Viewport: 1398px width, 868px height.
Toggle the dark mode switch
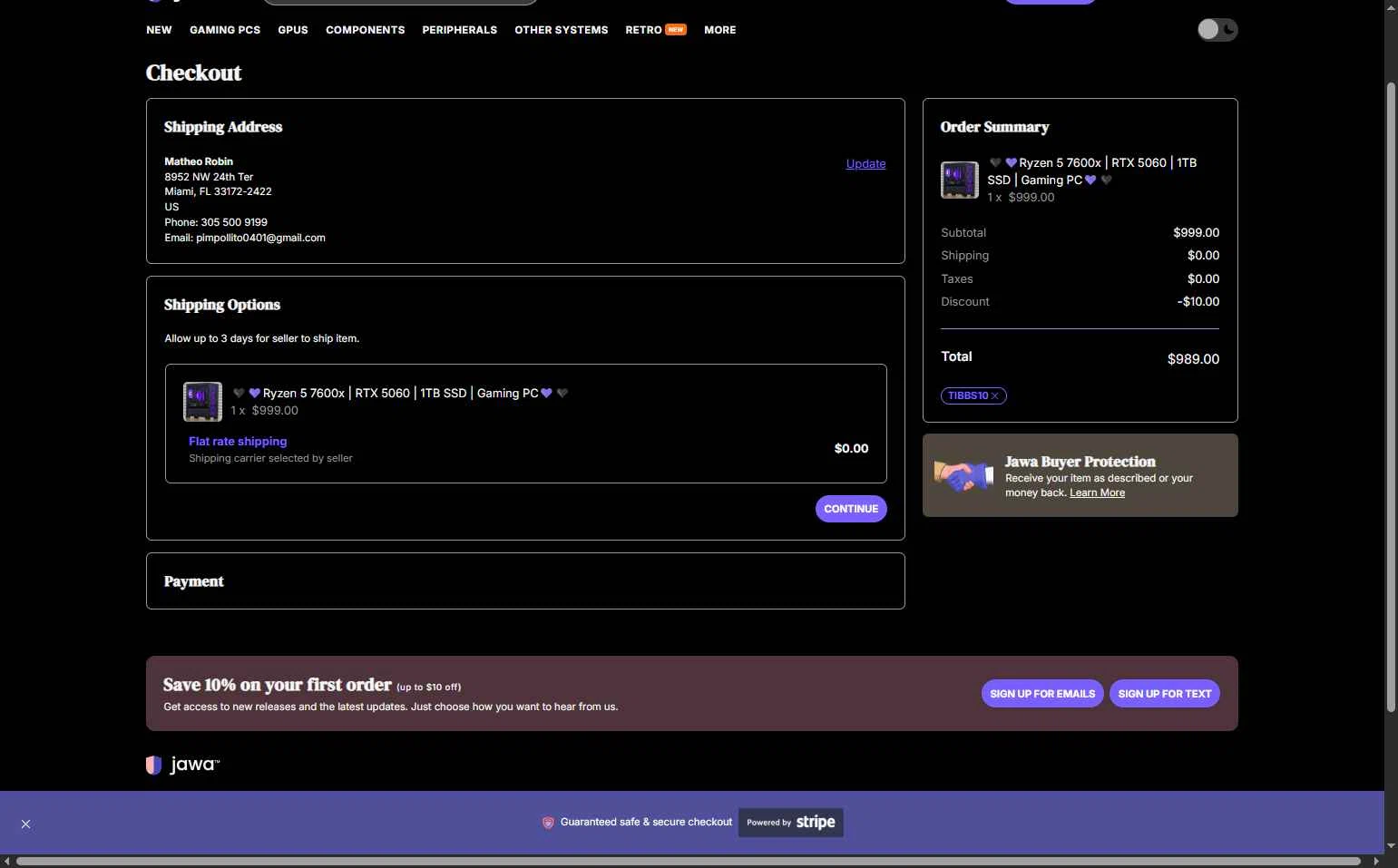tap(1217, 30)
